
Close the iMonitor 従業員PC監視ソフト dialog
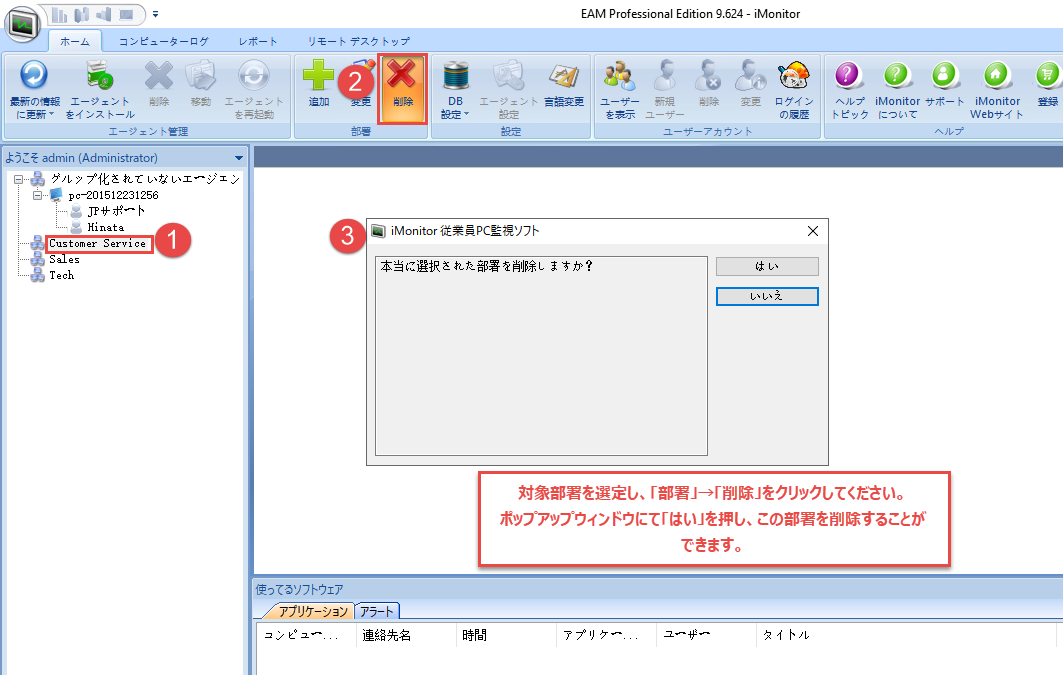point(813,231)
